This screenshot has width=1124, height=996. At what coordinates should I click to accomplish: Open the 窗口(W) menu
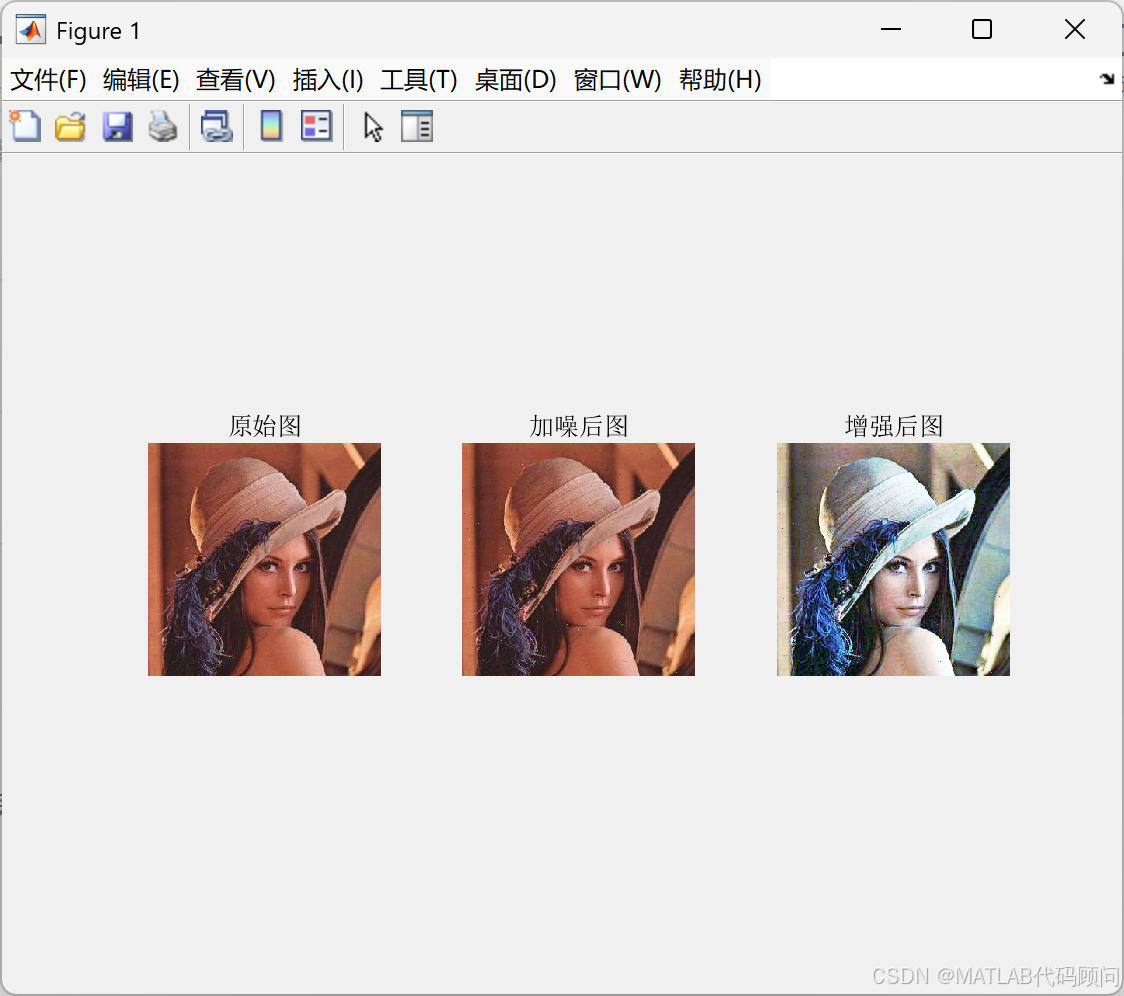pyautogui.click(x=617, y=80)
